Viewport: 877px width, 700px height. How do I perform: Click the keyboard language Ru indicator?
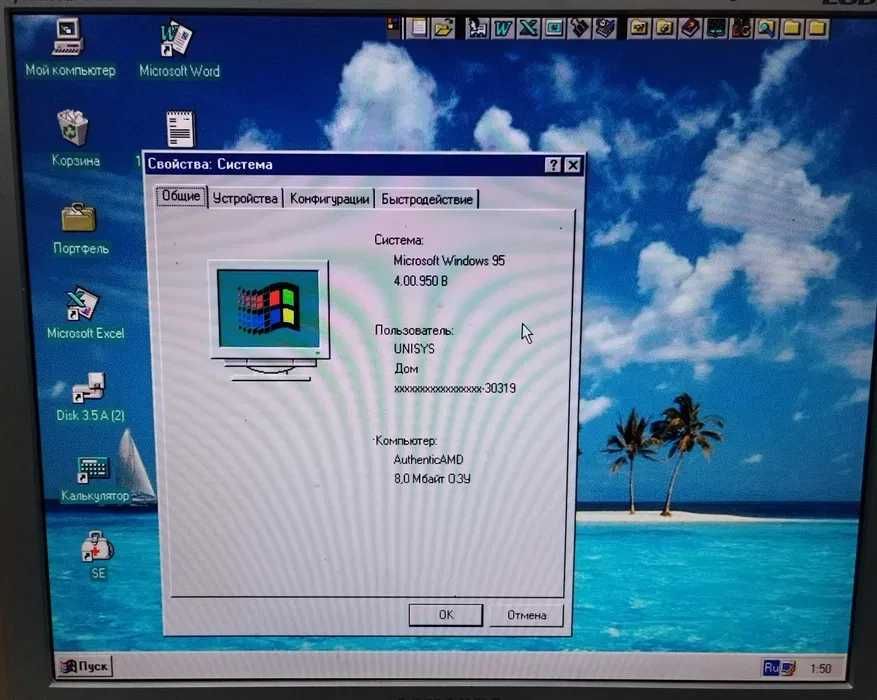click(771, 667)
